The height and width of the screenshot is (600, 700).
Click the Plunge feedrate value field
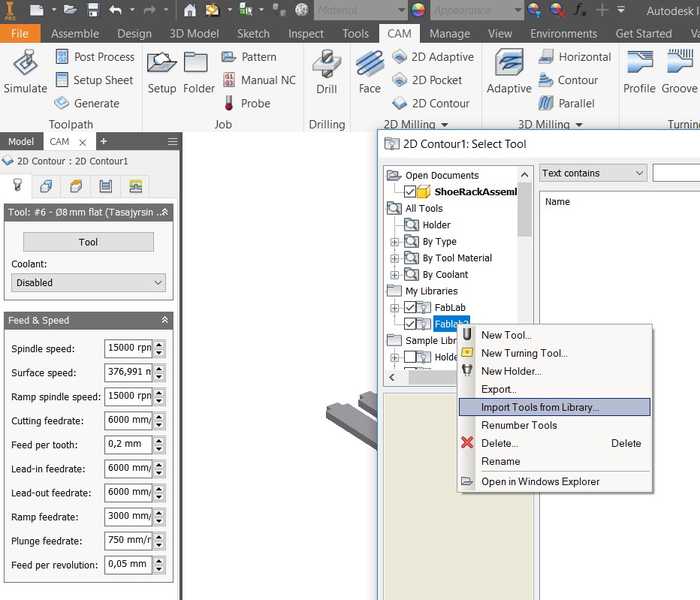pos(129,540)
